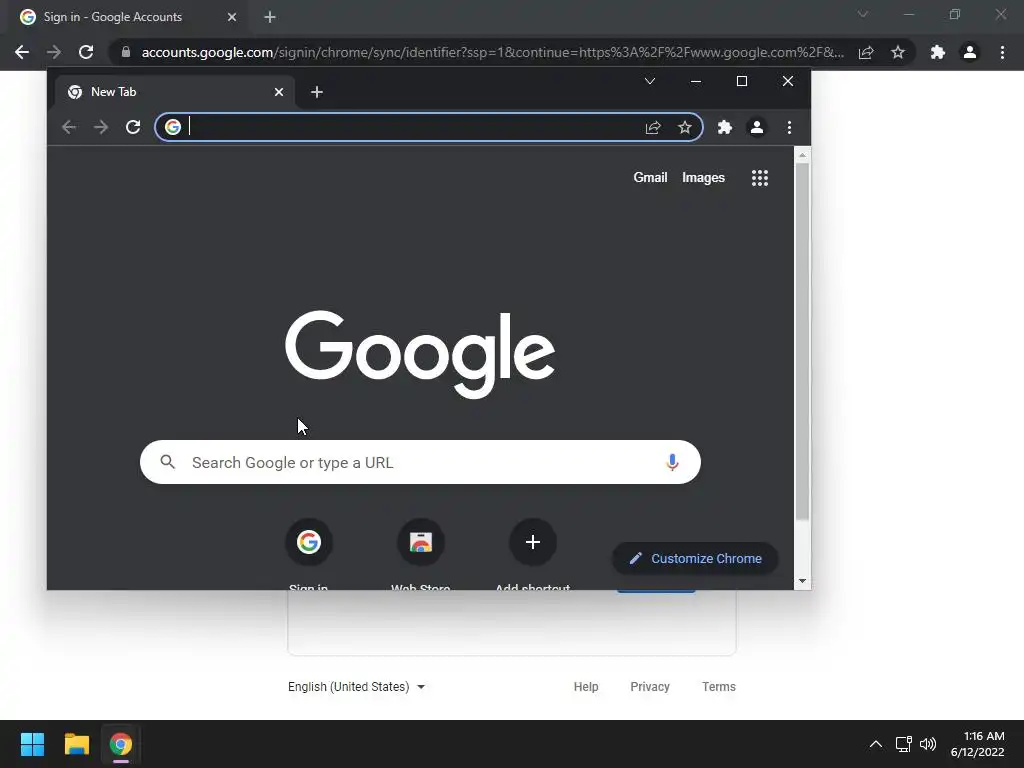Click Customize Chrome button
Image resolution: width=1024 pixels, height=768 pixels.
(695, 558)
